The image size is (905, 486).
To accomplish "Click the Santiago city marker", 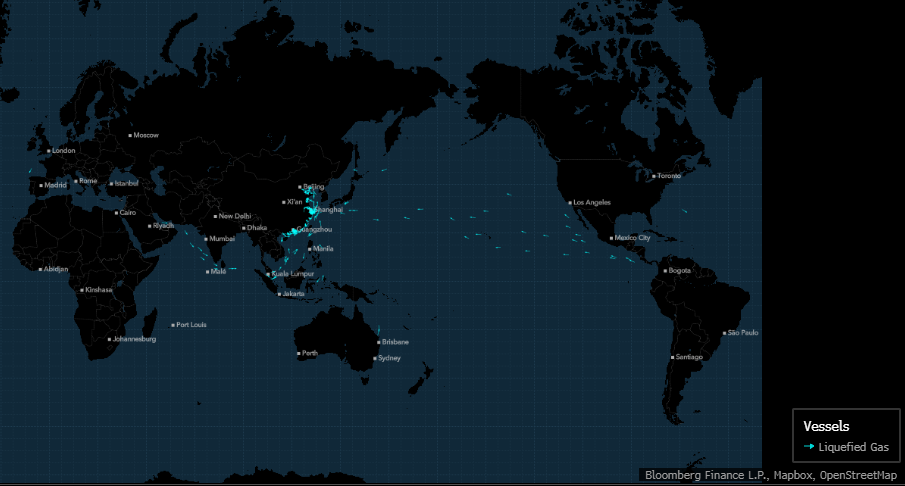I will tap(672, 357).
